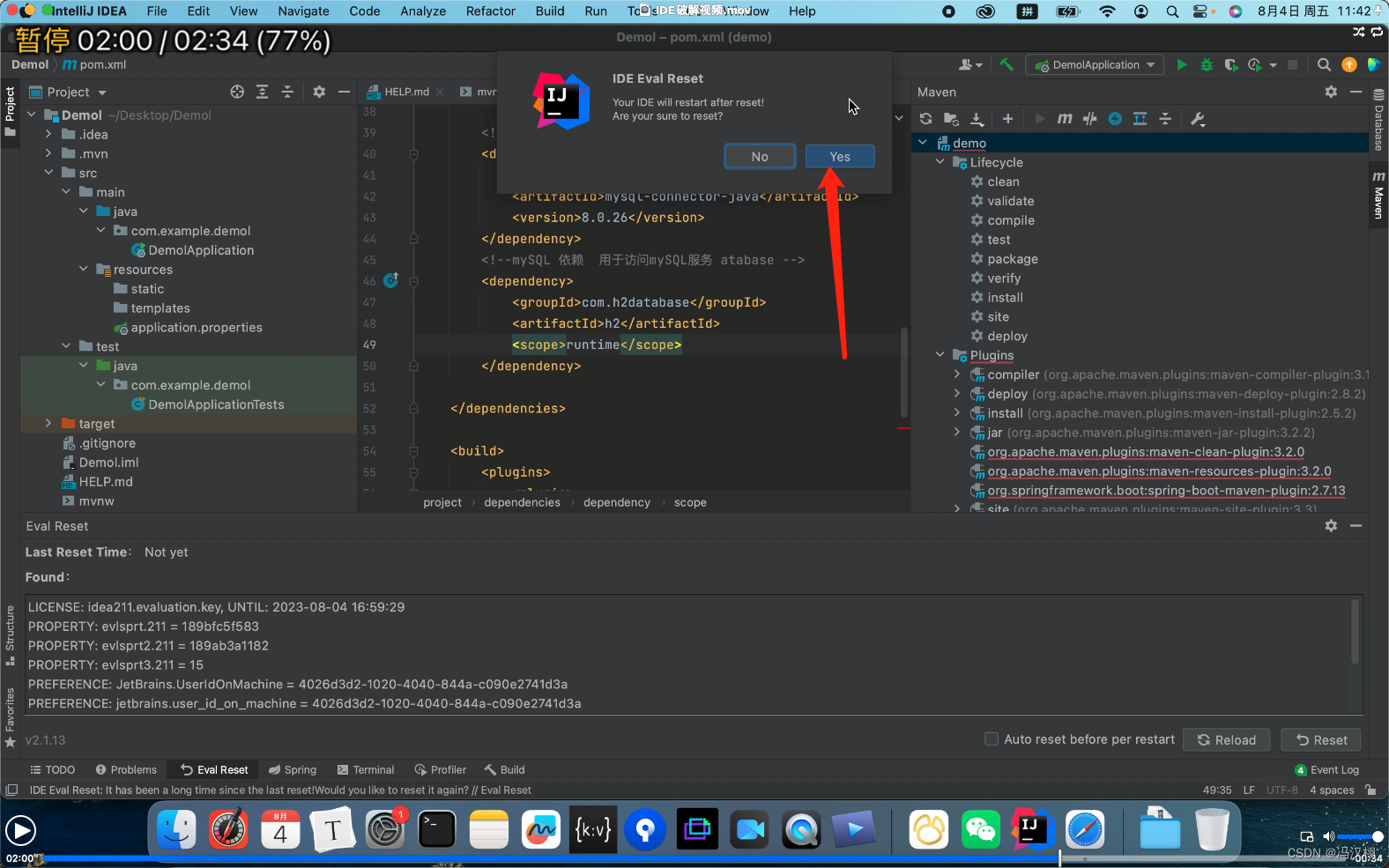Click the Eval Reset found-items scrollbar
Screen dimensions: 1389x868
pos(1356,631)
